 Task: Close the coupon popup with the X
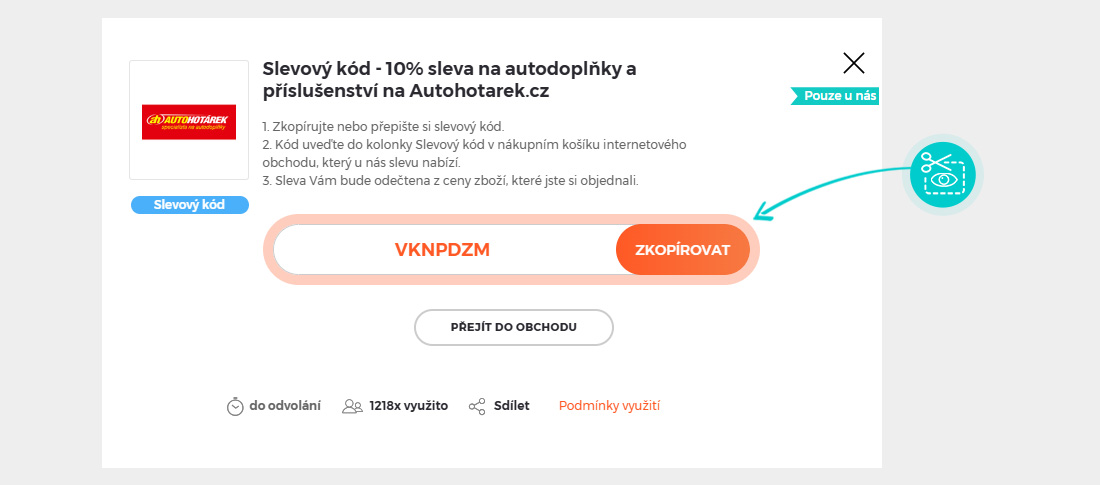[x=853, y=63]
